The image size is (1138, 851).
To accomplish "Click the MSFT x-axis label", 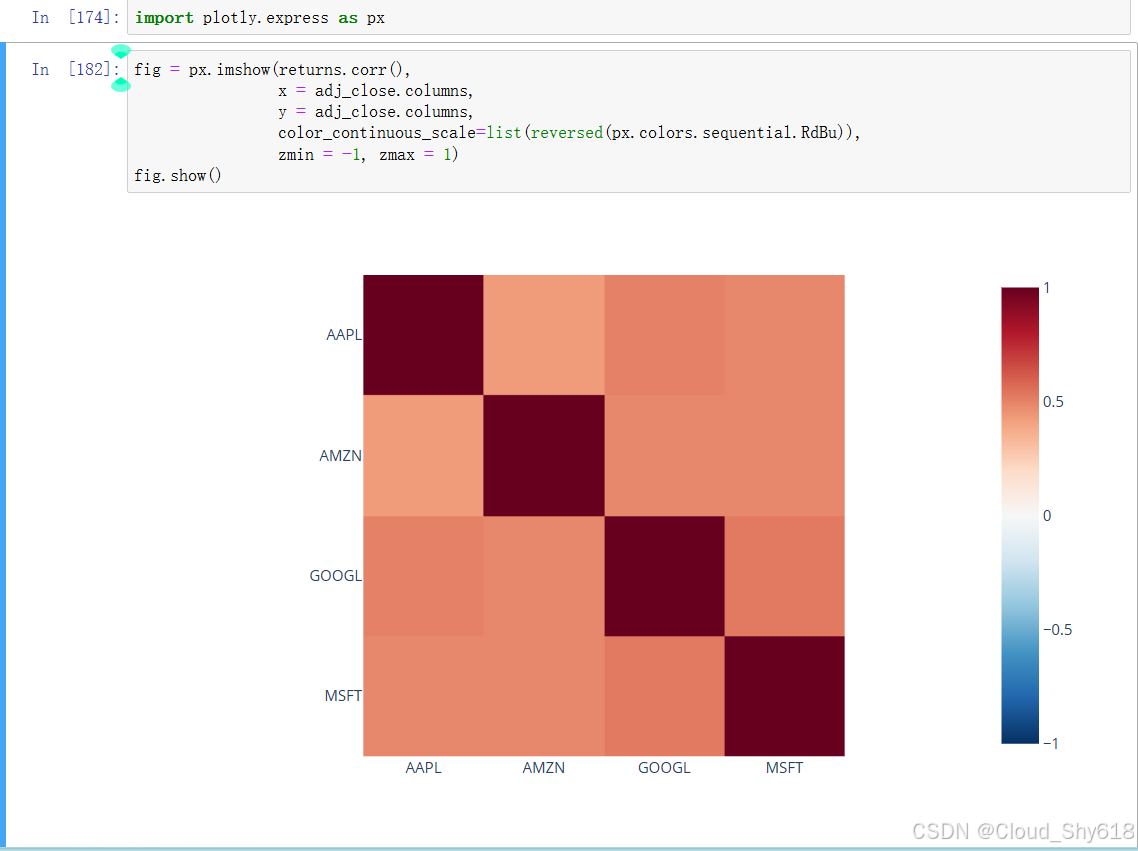I will [785, 768].
